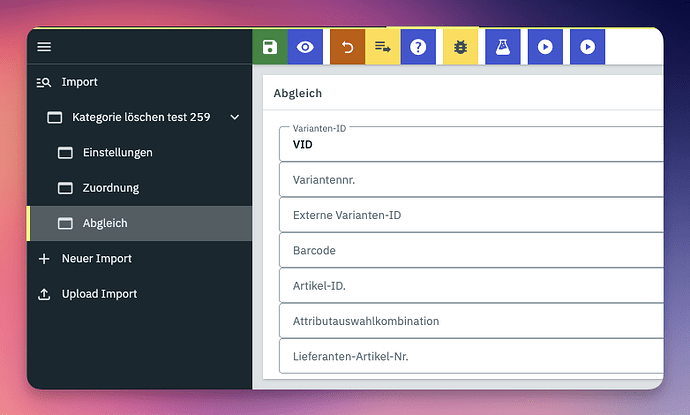Image resolution: width=690 pixels, height=415 pixels.
Task: Click the Varianten-ID field with VID
Action: (470, 144)
